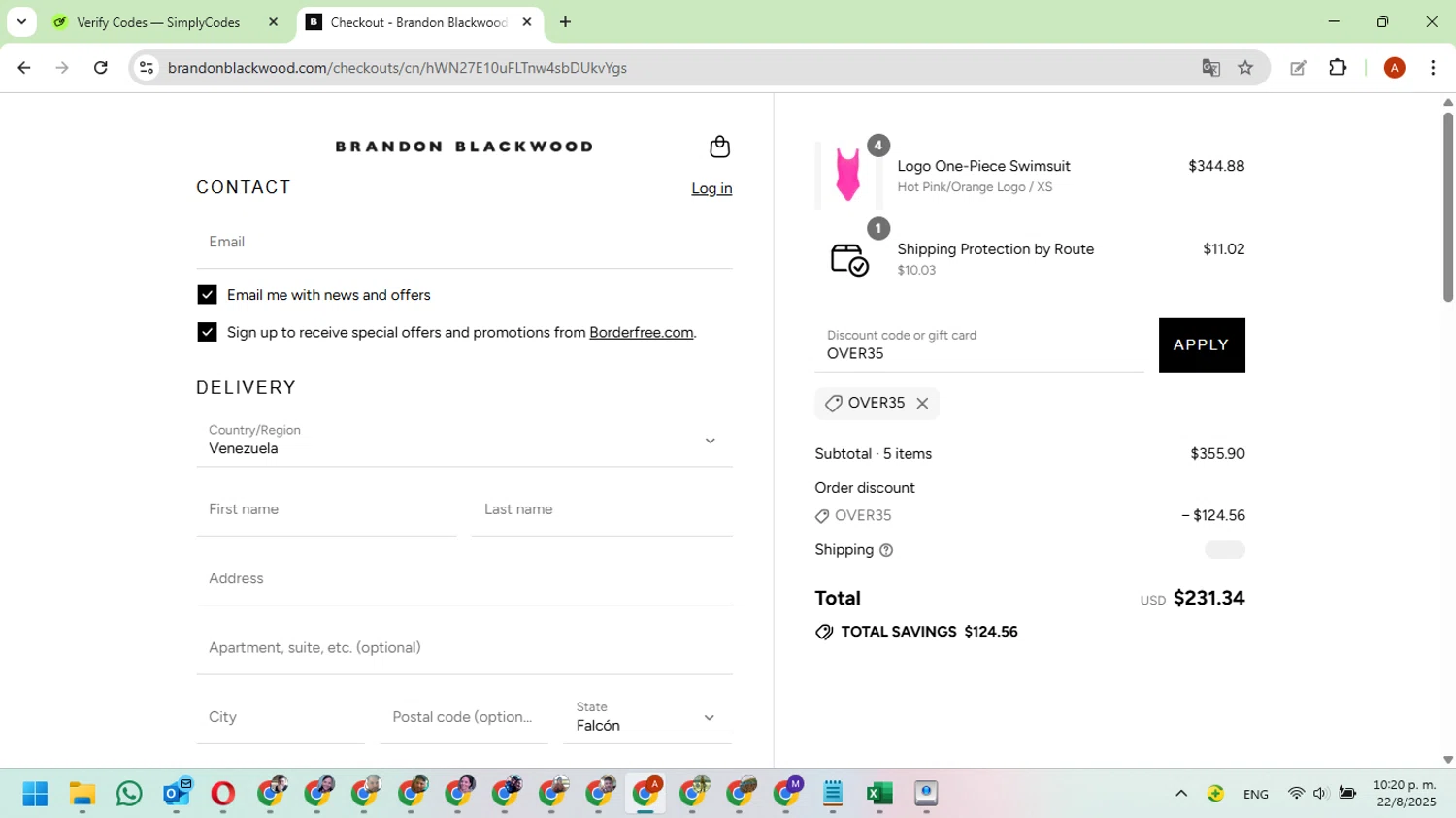Image resolution: width=1456 pixels, height=818 pixels.
Task: Open the Windows Start menu
Action: click(x=35, y=794)
